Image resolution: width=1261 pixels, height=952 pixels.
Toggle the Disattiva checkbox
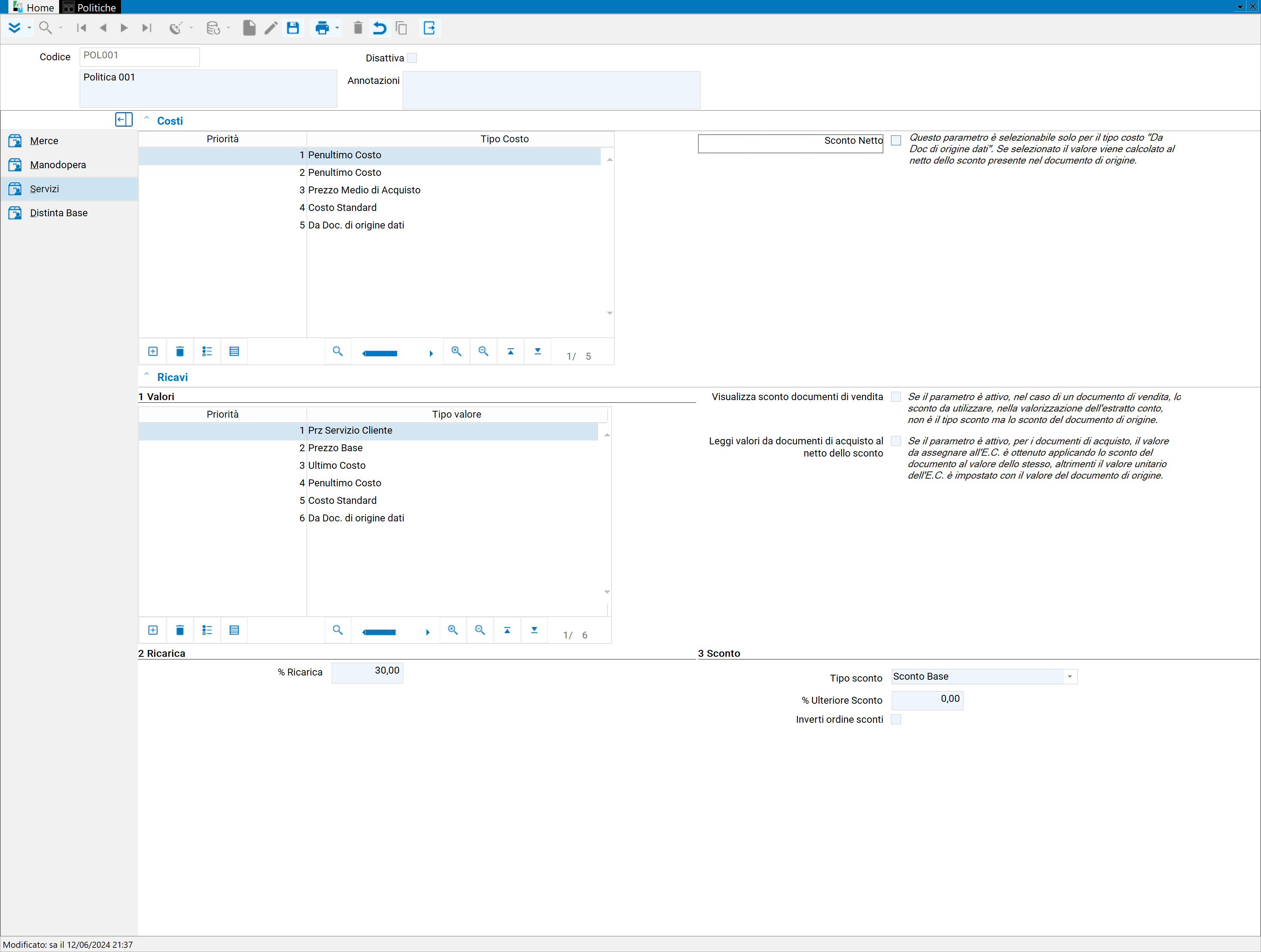(412, 58)
